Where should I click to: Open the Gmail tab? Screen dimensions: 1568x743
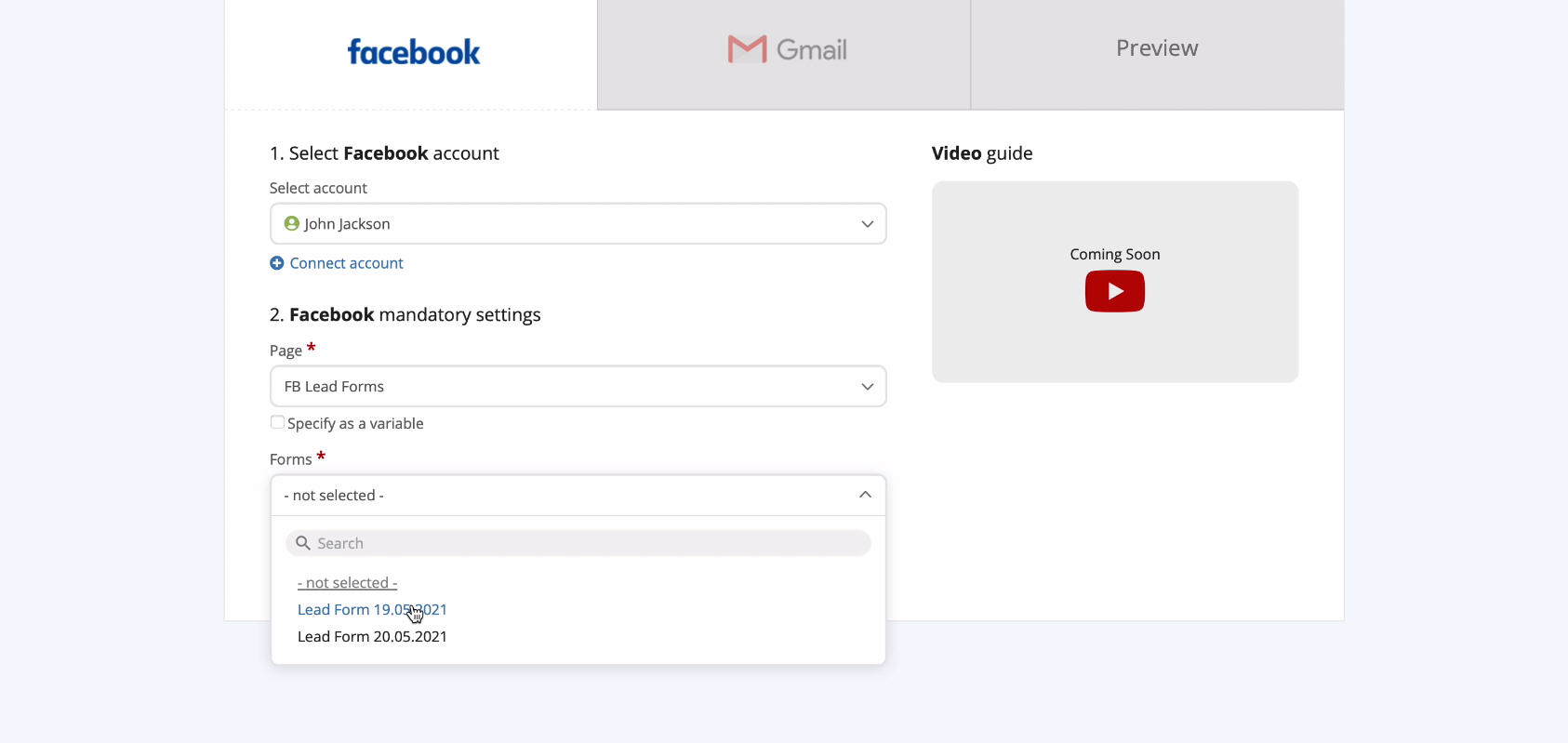tap(784, 54)
